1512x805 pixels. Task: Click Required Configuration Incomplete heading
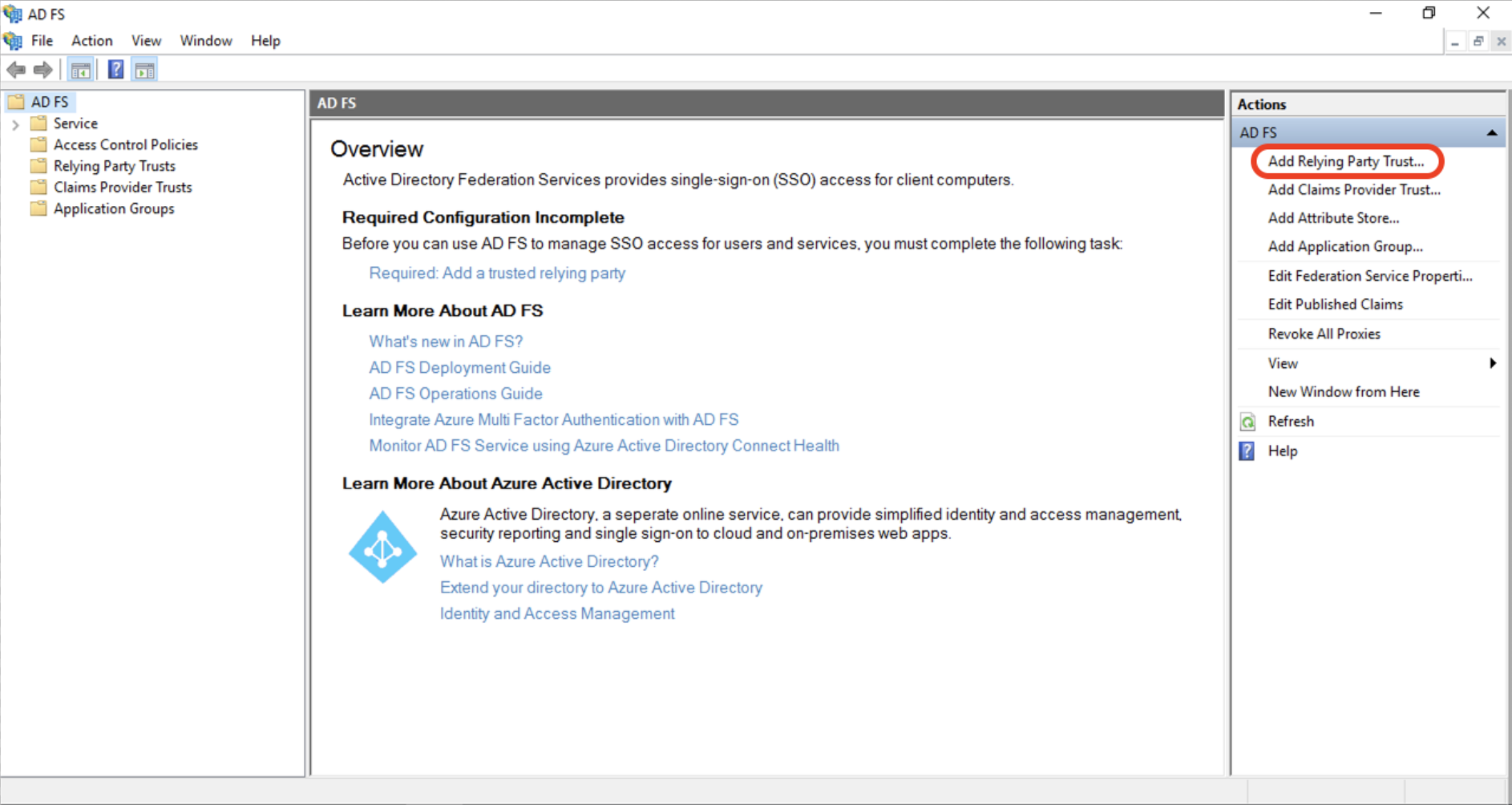(x=483, y=217)
